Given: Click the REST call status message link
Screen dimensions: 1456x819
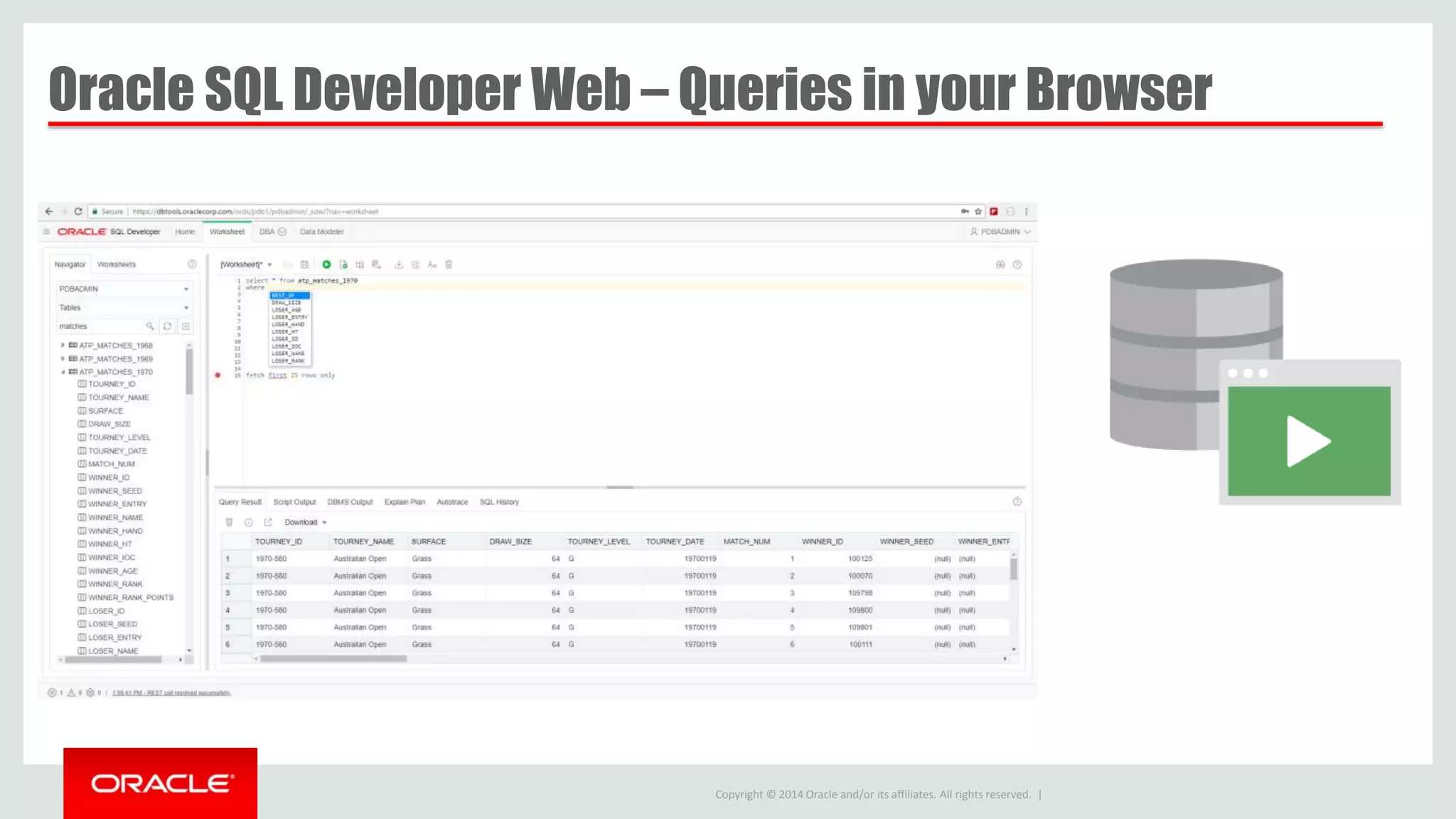Looking at the screenshot, I should (x=171, y=692).
